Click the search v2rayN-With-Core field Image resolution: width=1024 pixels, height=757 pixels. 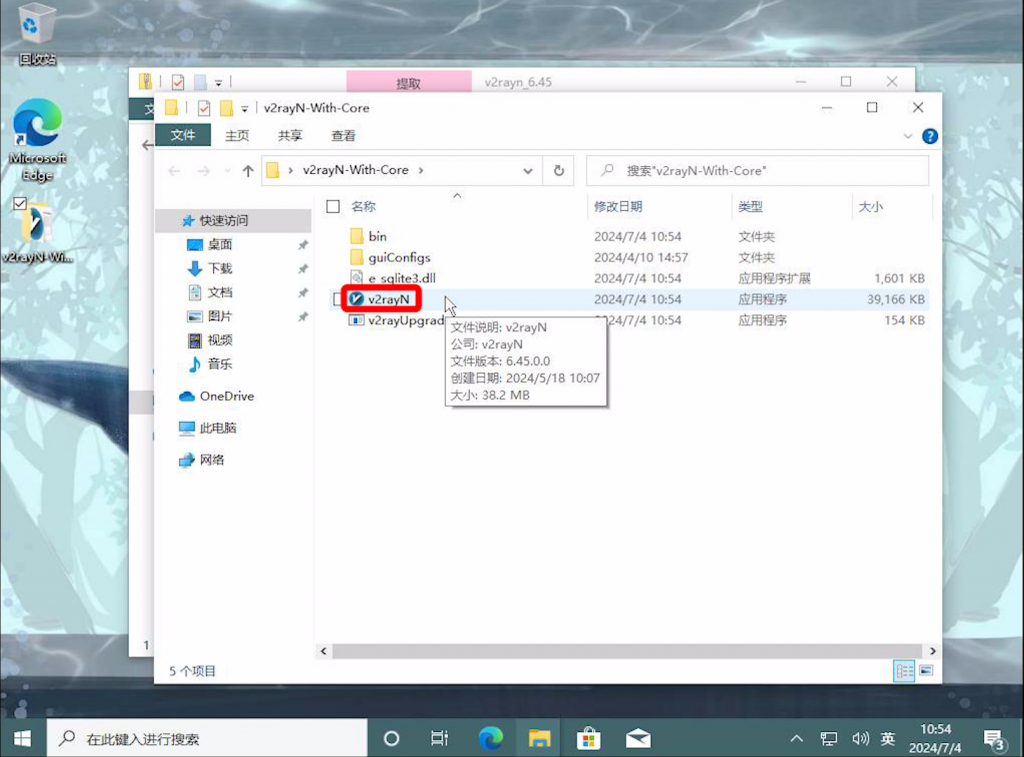click(758, 170)
